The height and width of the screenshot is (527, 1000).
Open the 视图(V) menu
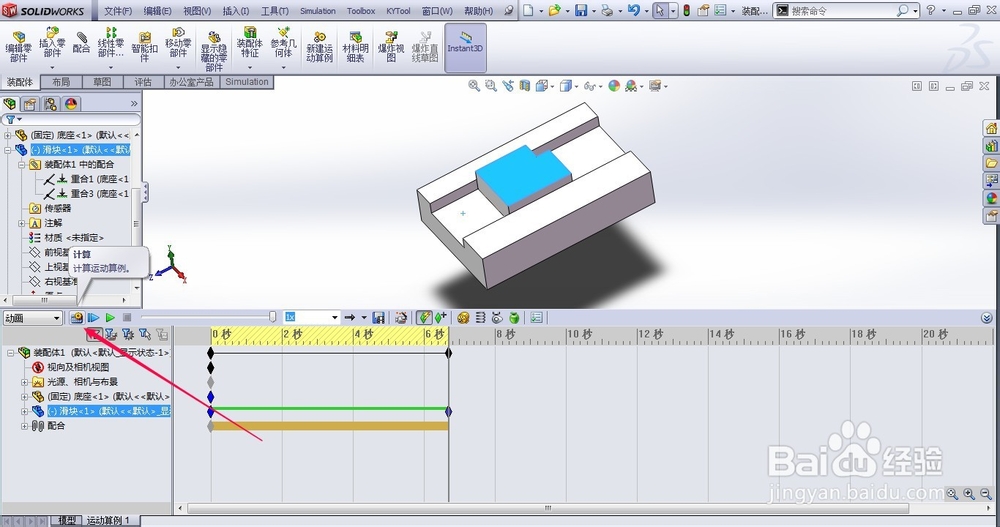pyautogui.click(x=197, y=11)
